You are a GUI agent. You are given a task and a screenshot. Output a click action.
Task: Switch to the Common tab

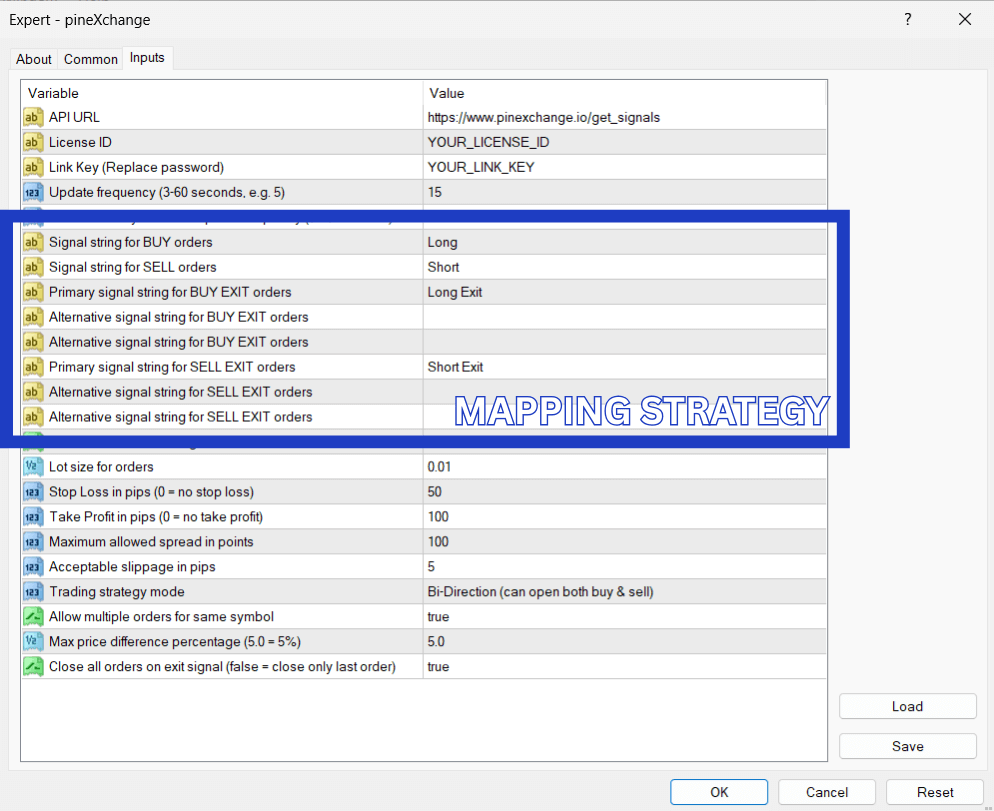click(x=91, y=59)
